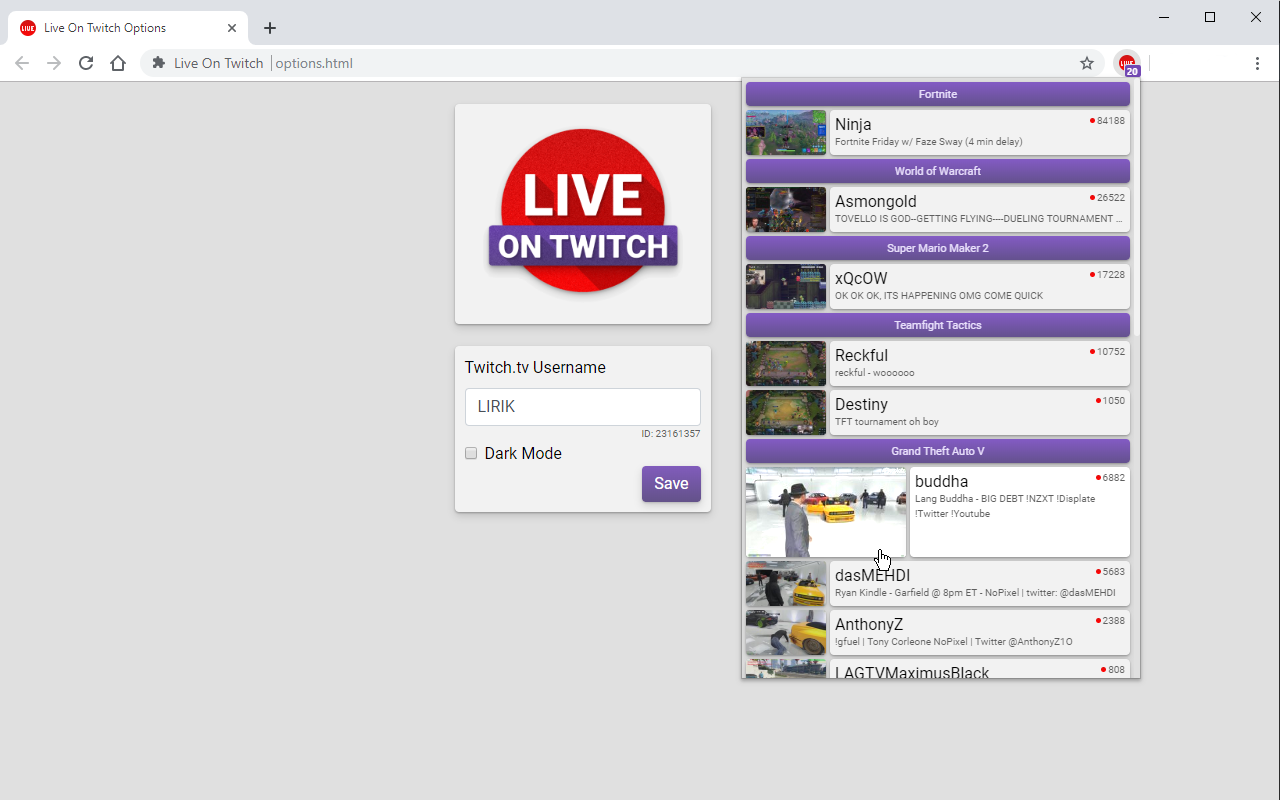The height and width of the screenshot is (800, 1280).
Task: Open a new browser tab
Action: (x=270, y=28)
